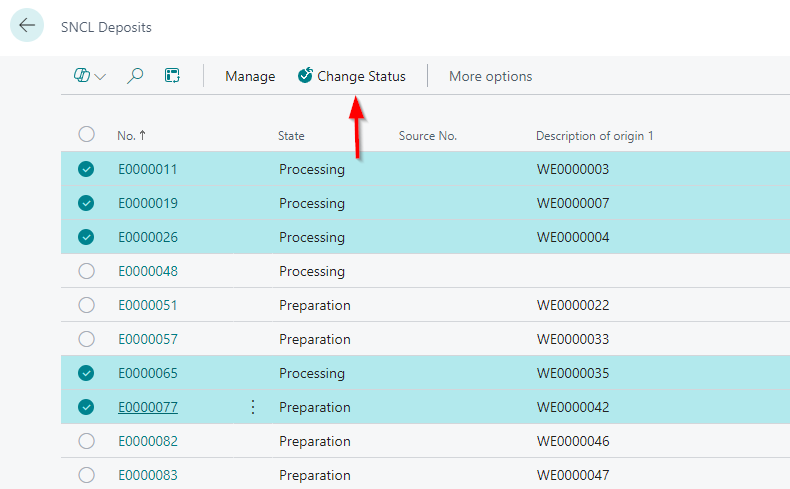The width and height of the screenshot is (790, 489).
Task: Open deposit E0000019 link
Action: coord(148,203)
